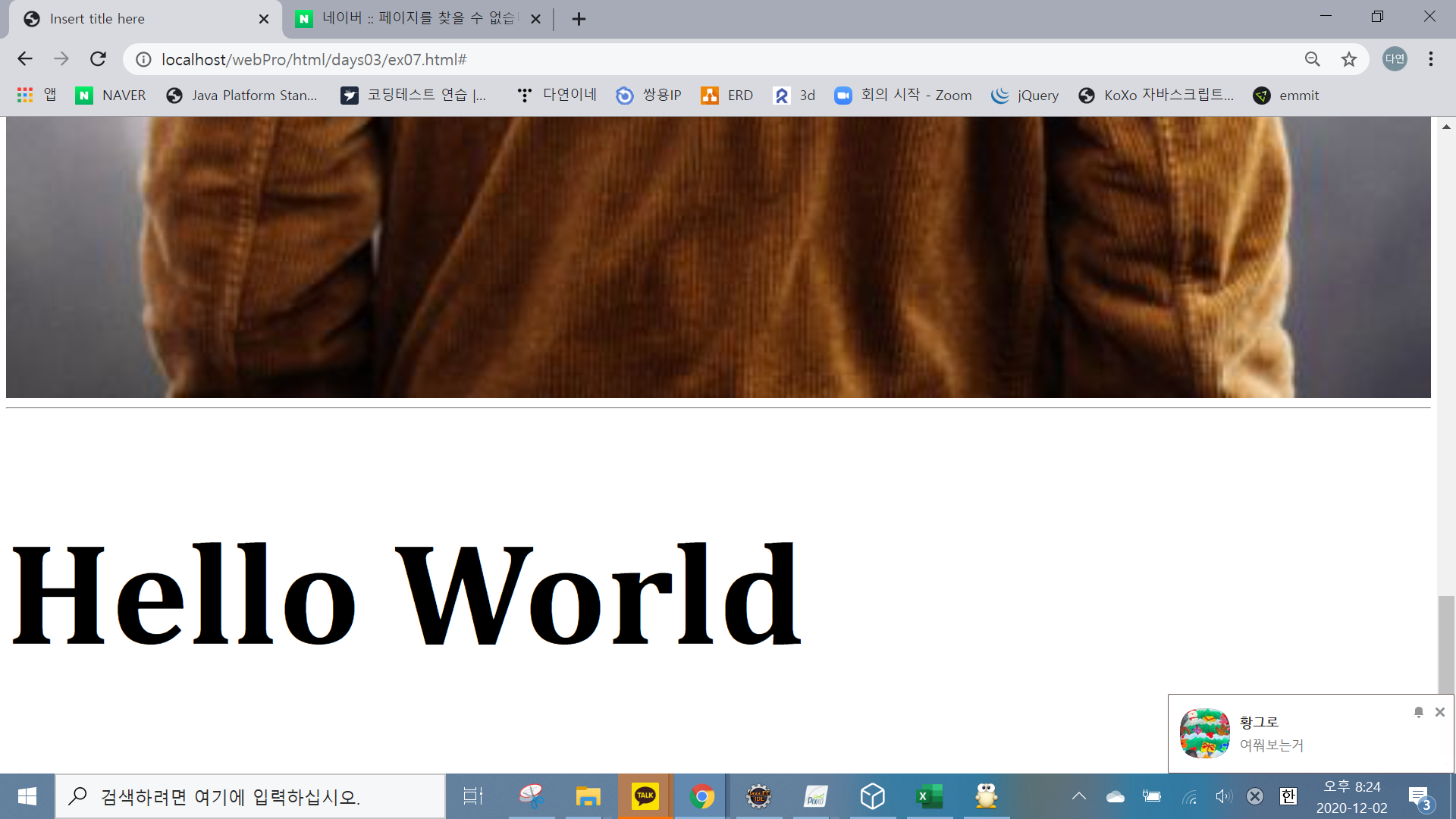Click the vertical scrollbar thumb
The height and width of the screenshot is (819, 1456).
pos(1446,645)
